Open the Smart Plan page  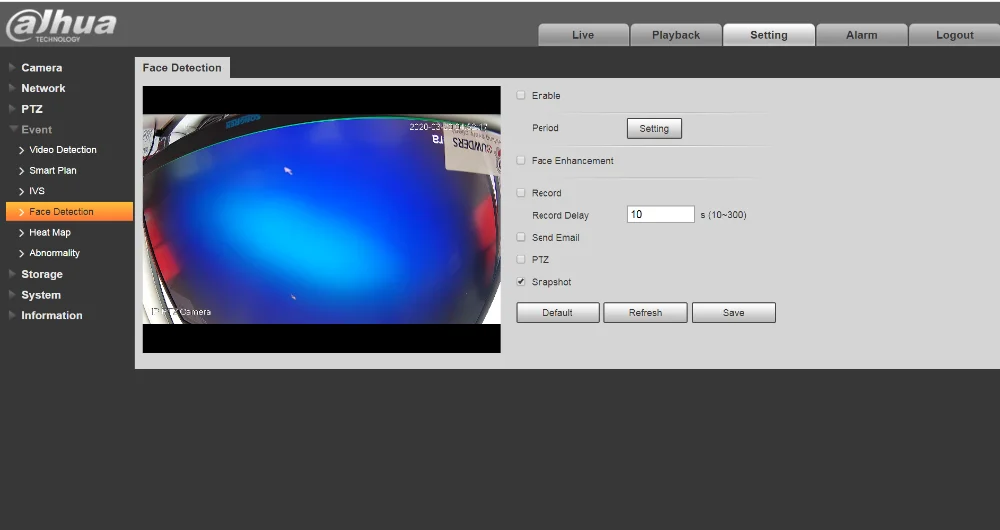[52, 170]
